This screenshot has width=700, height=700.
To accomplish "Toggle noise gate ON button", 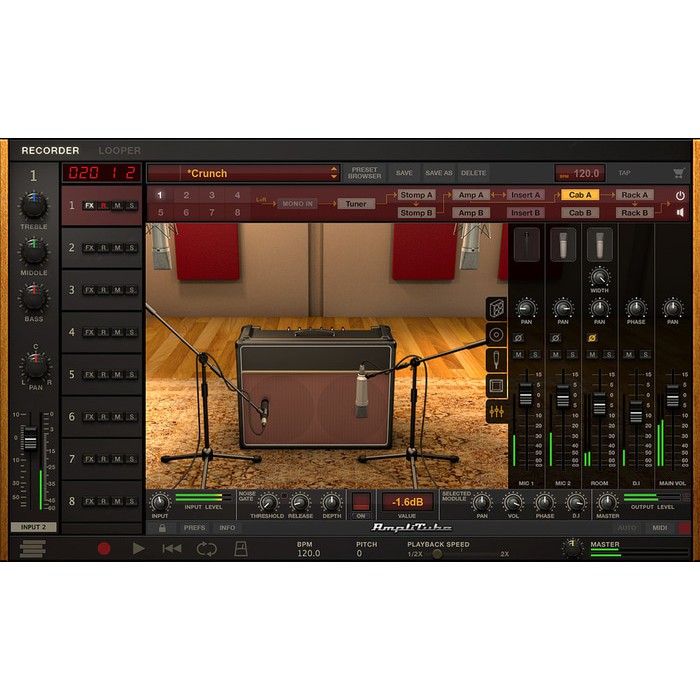I will coord(361,516).
